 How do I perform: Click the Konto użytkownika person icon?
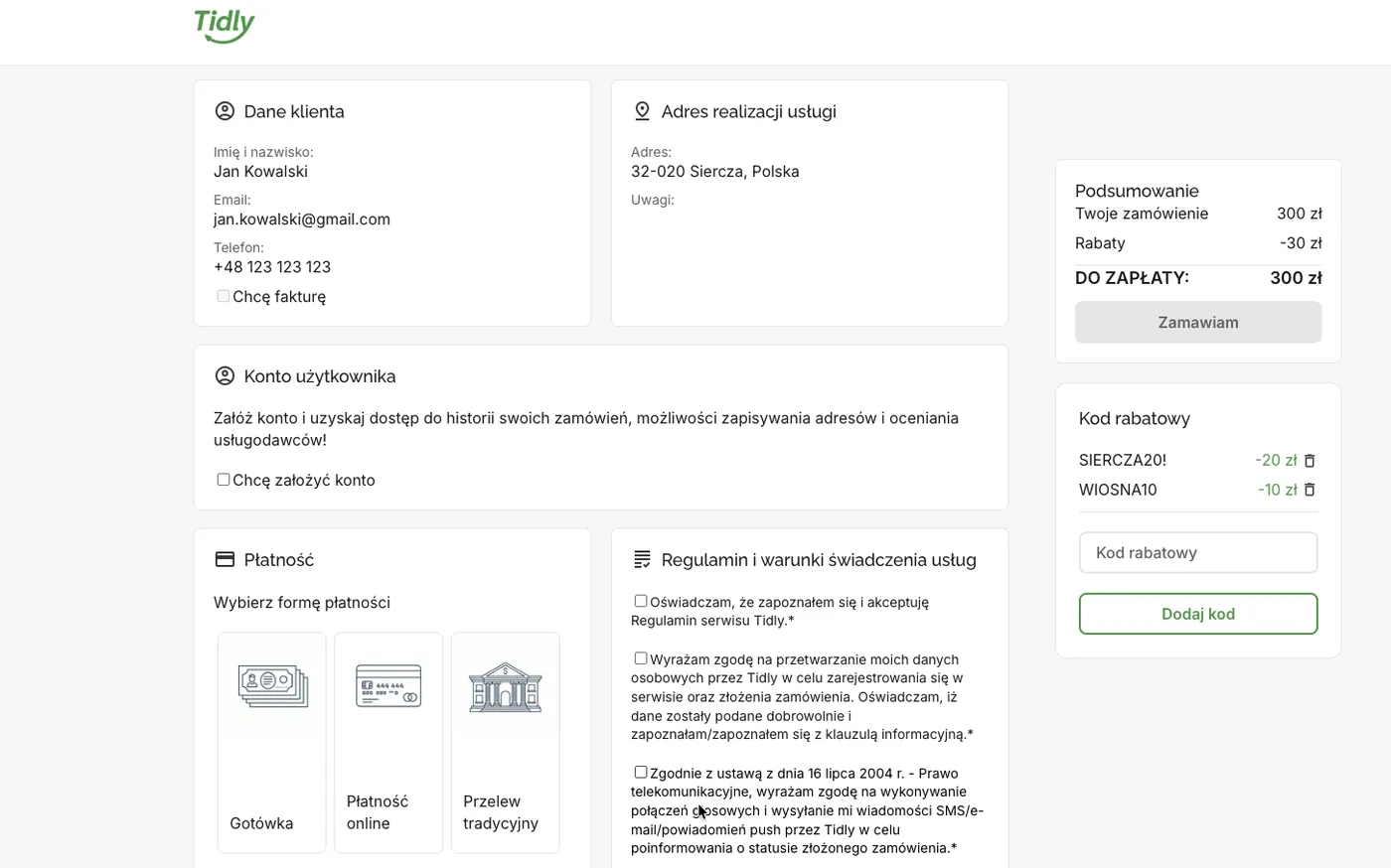click(225, 376)
